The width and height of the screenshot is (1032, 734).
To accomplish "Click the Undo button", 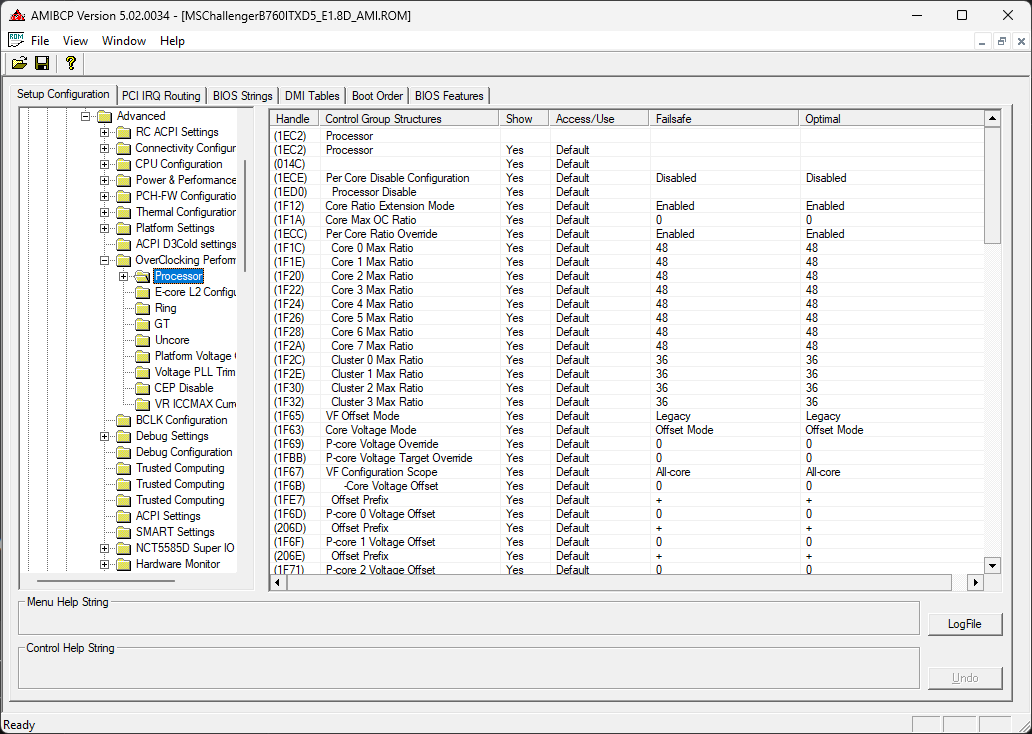I will pos(964,677).
